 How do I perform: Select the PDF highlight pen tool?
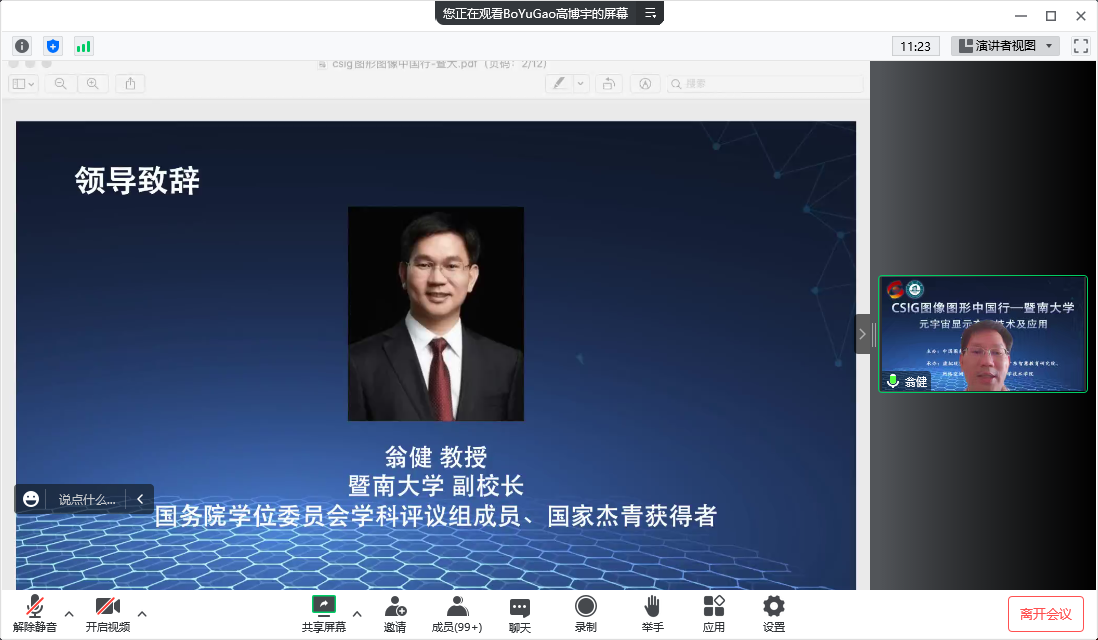(x=559, y=83)
